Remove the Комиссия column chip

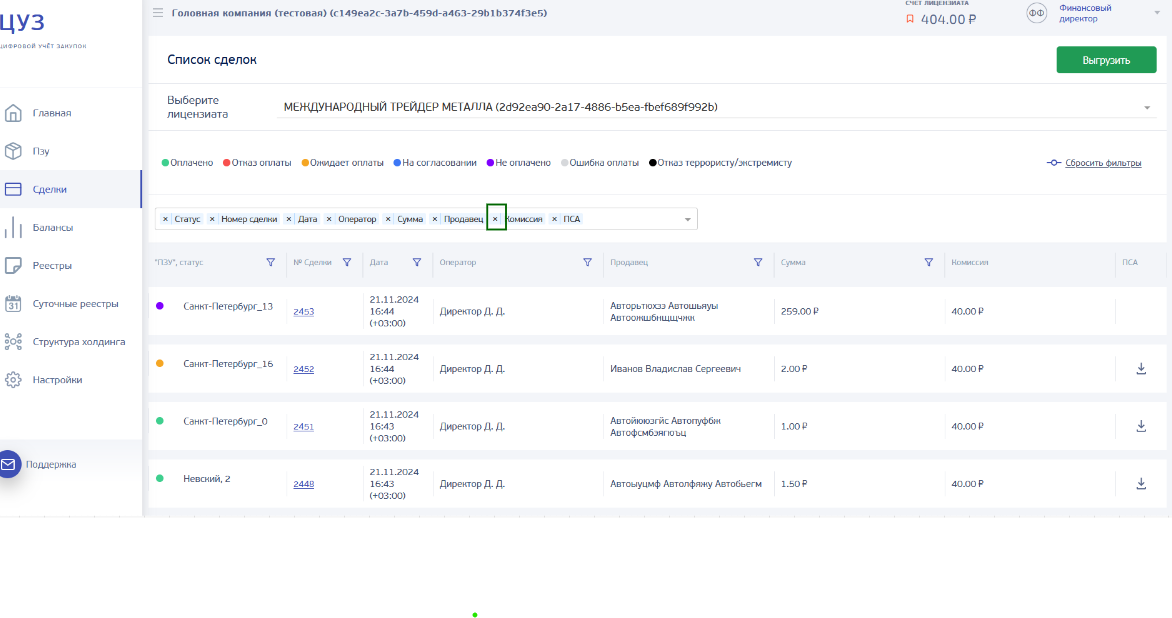tap(496, 219)
